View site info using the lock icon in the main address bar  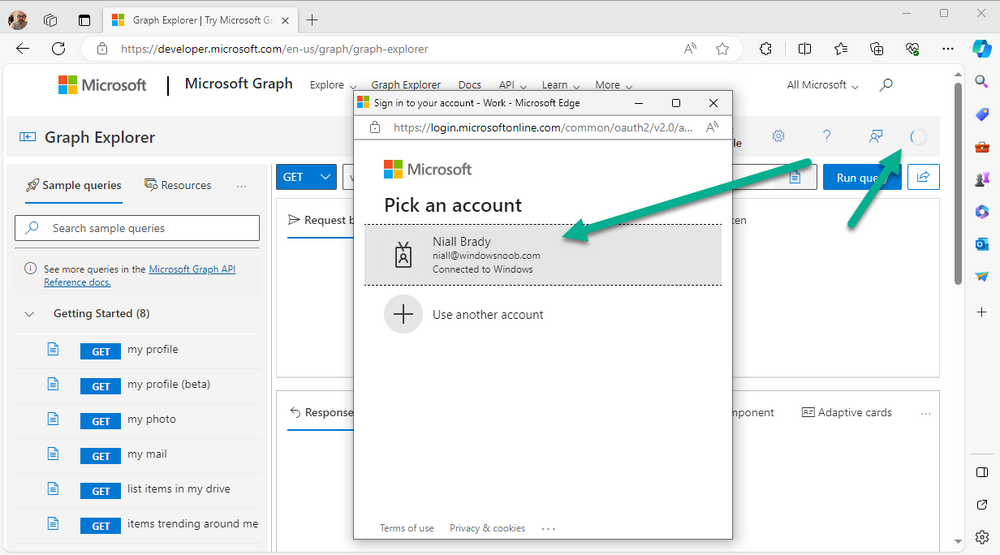click(x=101, y=48)
